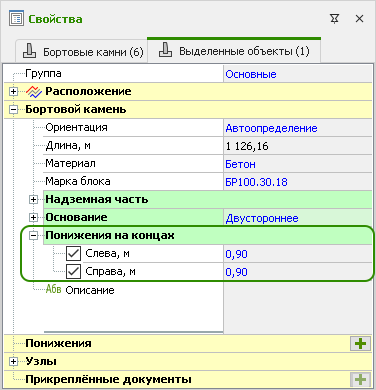The height and width of the screenshot is (390, 376).
Task: Uncheck the Слева, м checkbox
Action: pyautogui.click(x=73, y=254)
